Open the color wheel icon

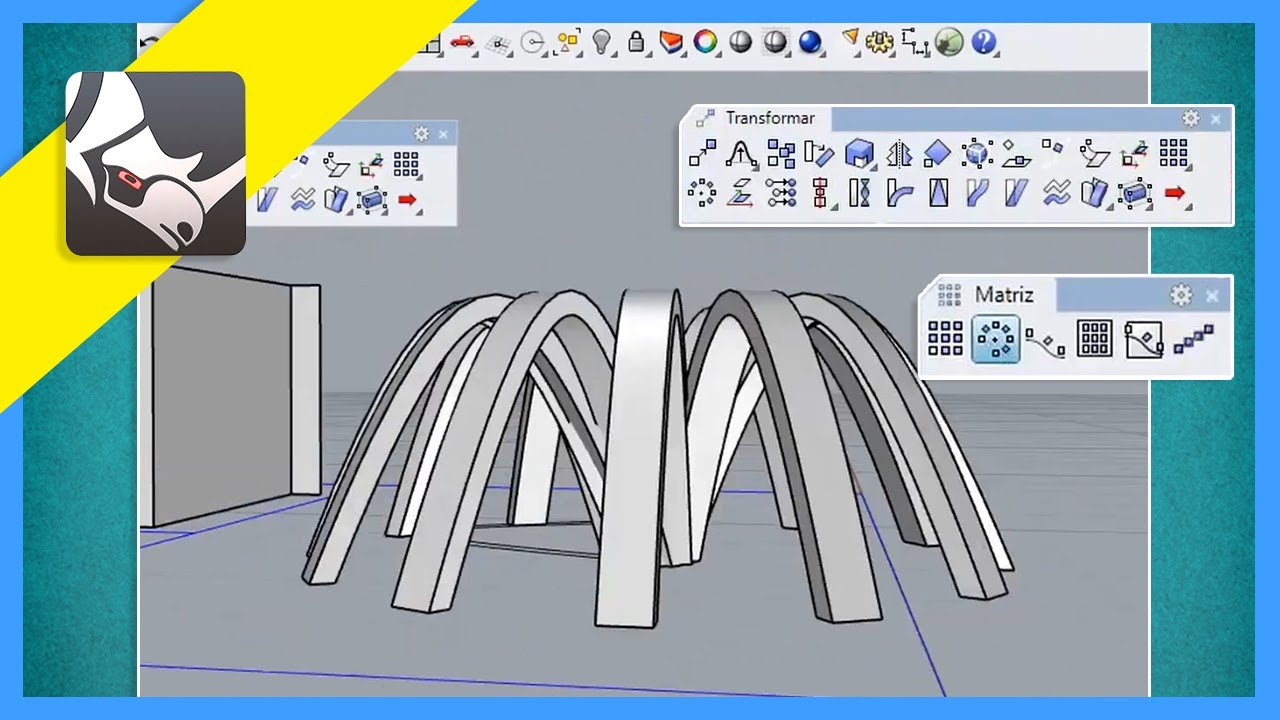(706, 42)
